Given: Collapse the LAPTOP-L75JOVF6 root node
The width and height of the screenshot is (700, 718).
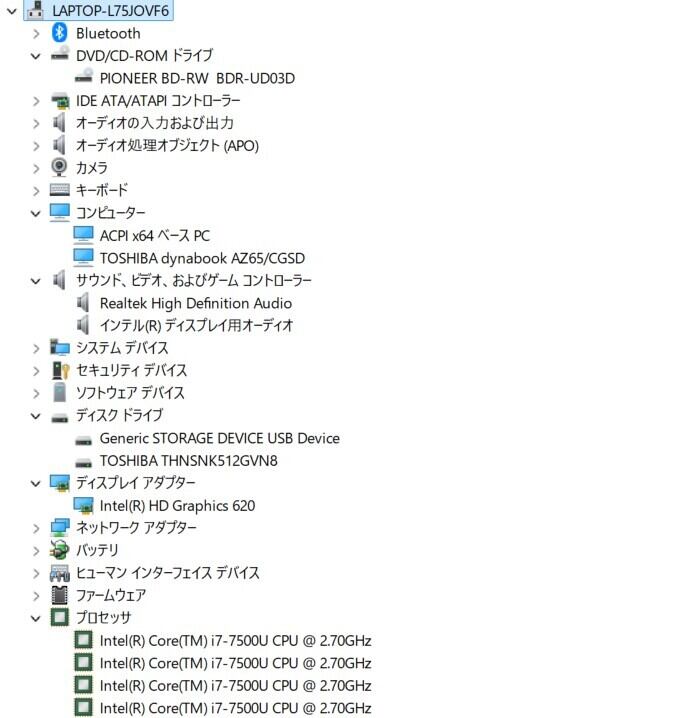Looking at the screenshot, I should tap(12, 11).
